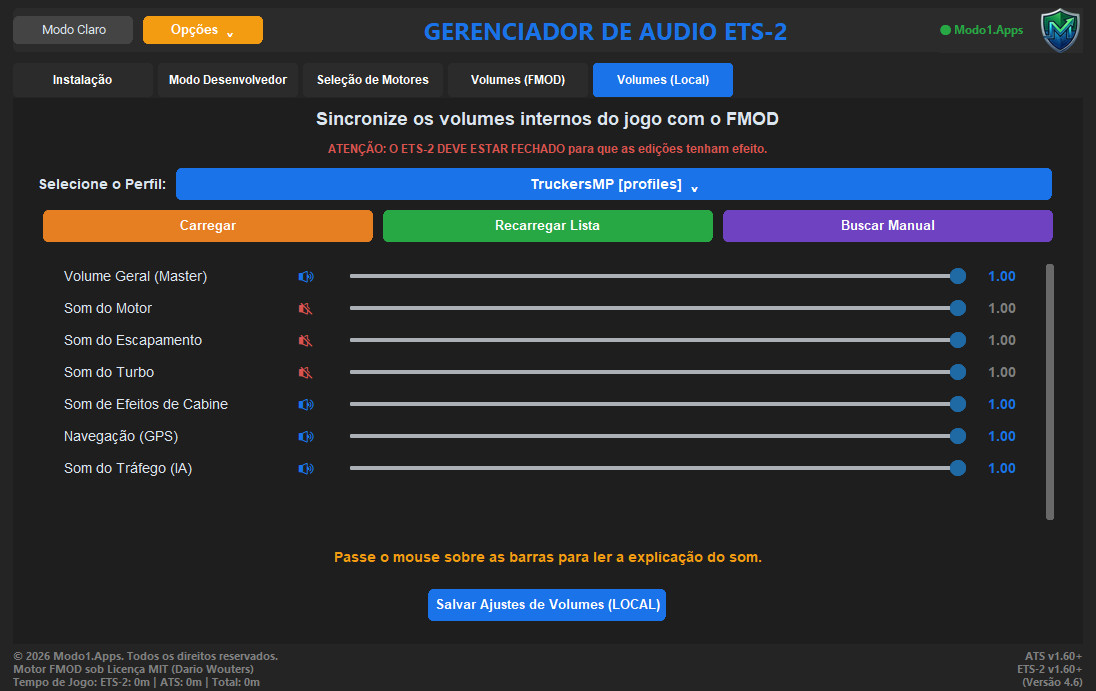Click the purple Buscar Manual button
Screen dimensions: 1096x691
888,226
